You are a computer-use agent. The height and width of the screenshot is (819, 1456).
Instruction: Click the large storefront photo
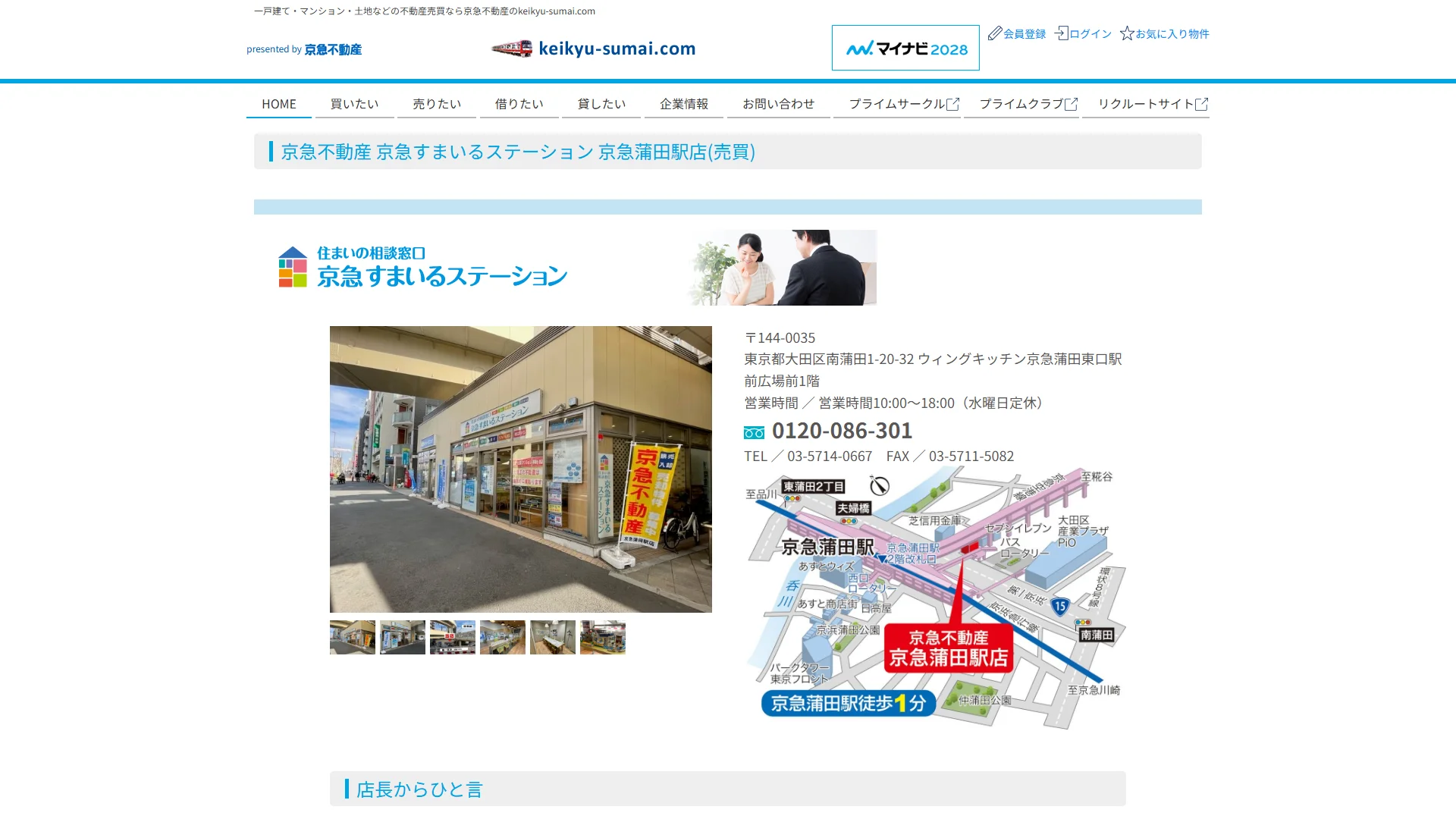[521, 469]
